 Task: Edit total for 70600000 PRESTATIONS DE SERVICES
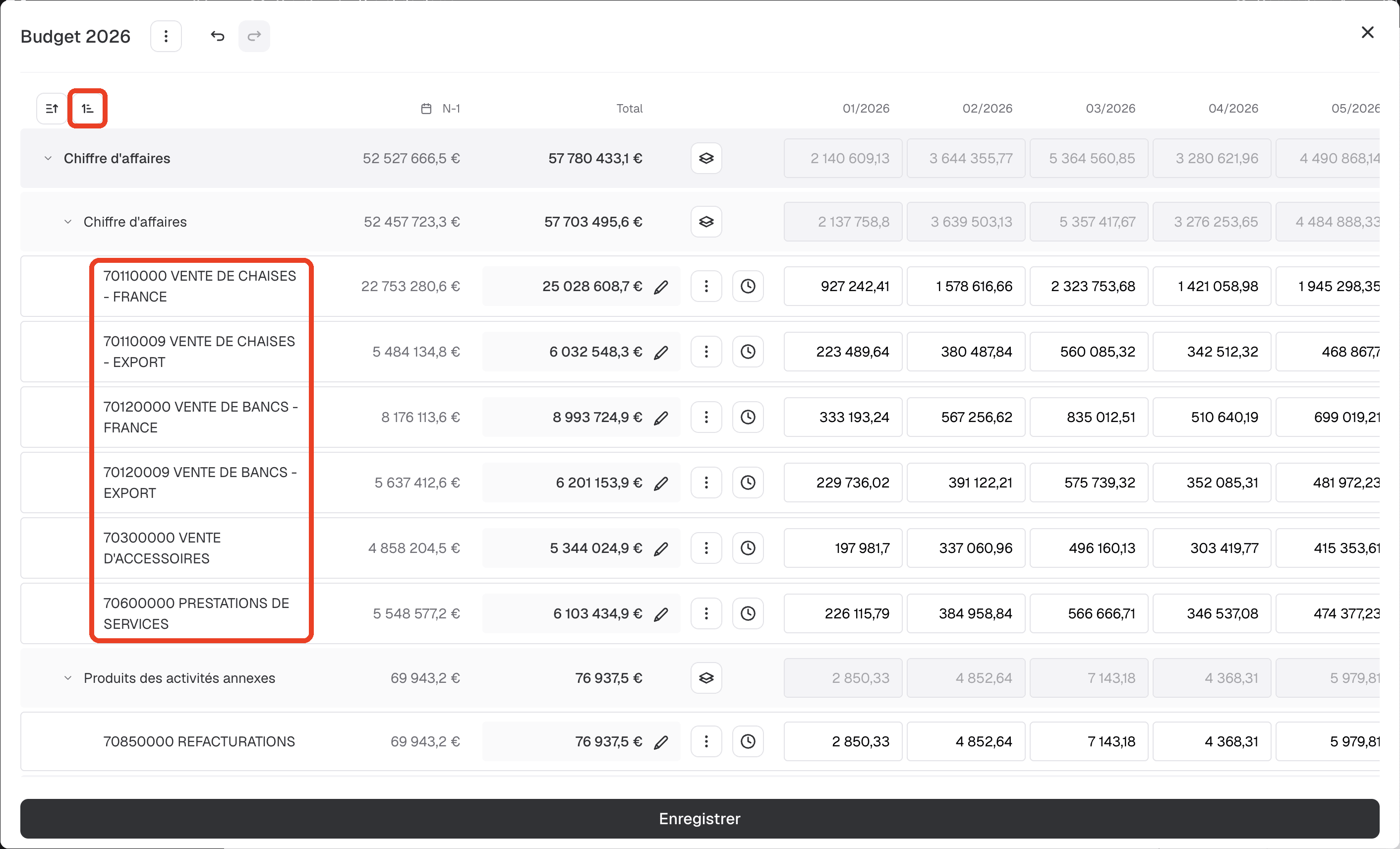click(661, 614)
